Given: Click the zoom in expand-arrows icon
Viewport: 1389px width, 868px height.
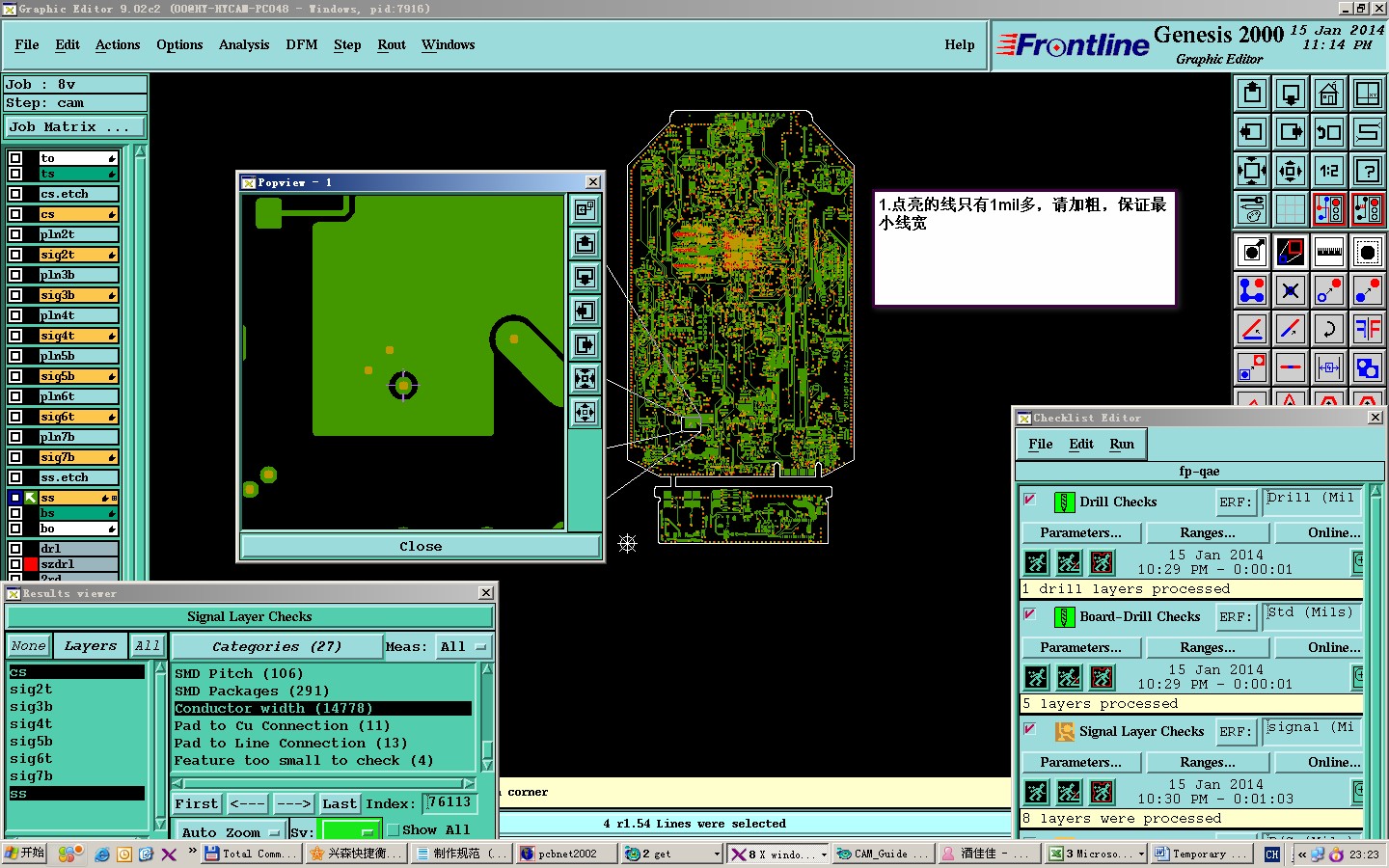Looking at the screenshot, I should 1252,171.
